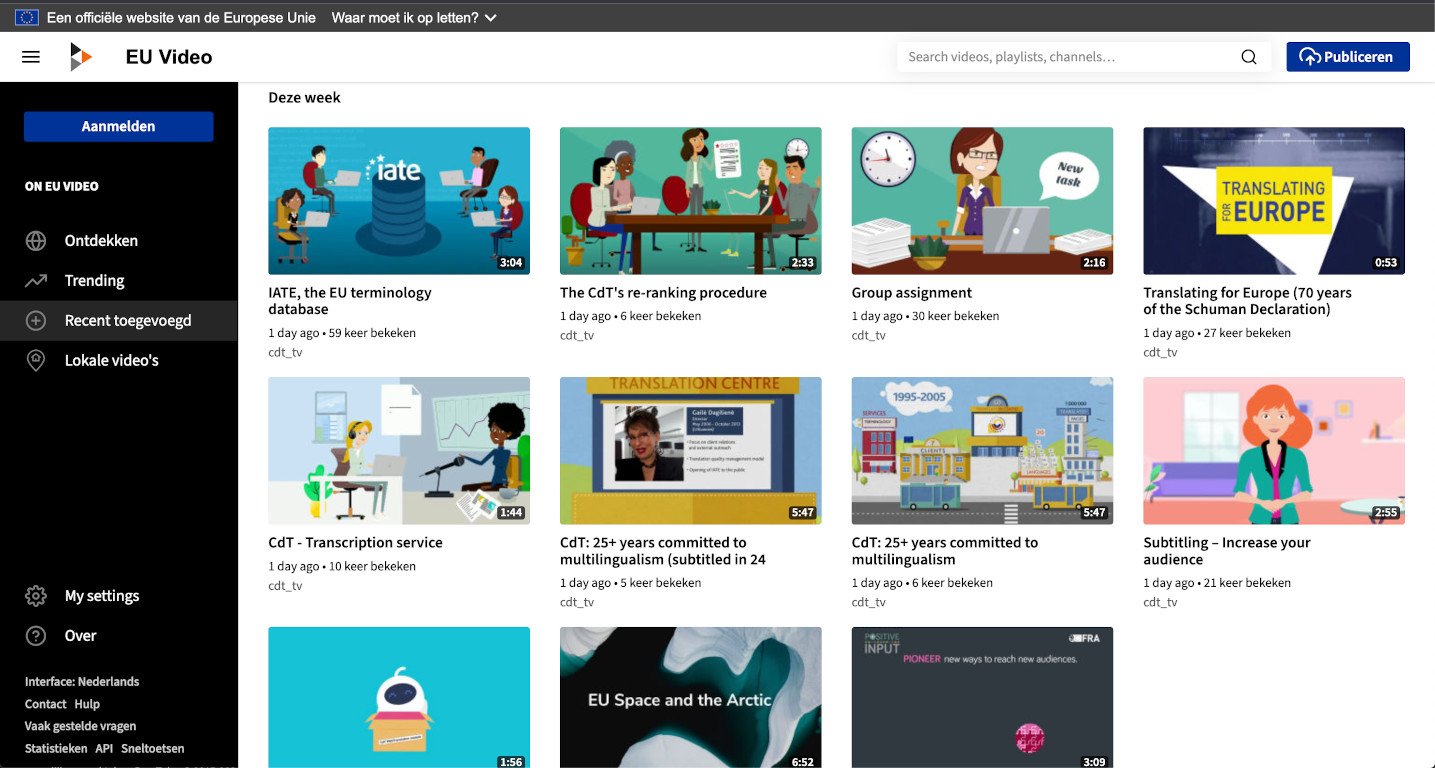Type in the search videos field
The height and width of the screenshot is (768, 1435).
pyautogui.click(x=1065, y=57)
